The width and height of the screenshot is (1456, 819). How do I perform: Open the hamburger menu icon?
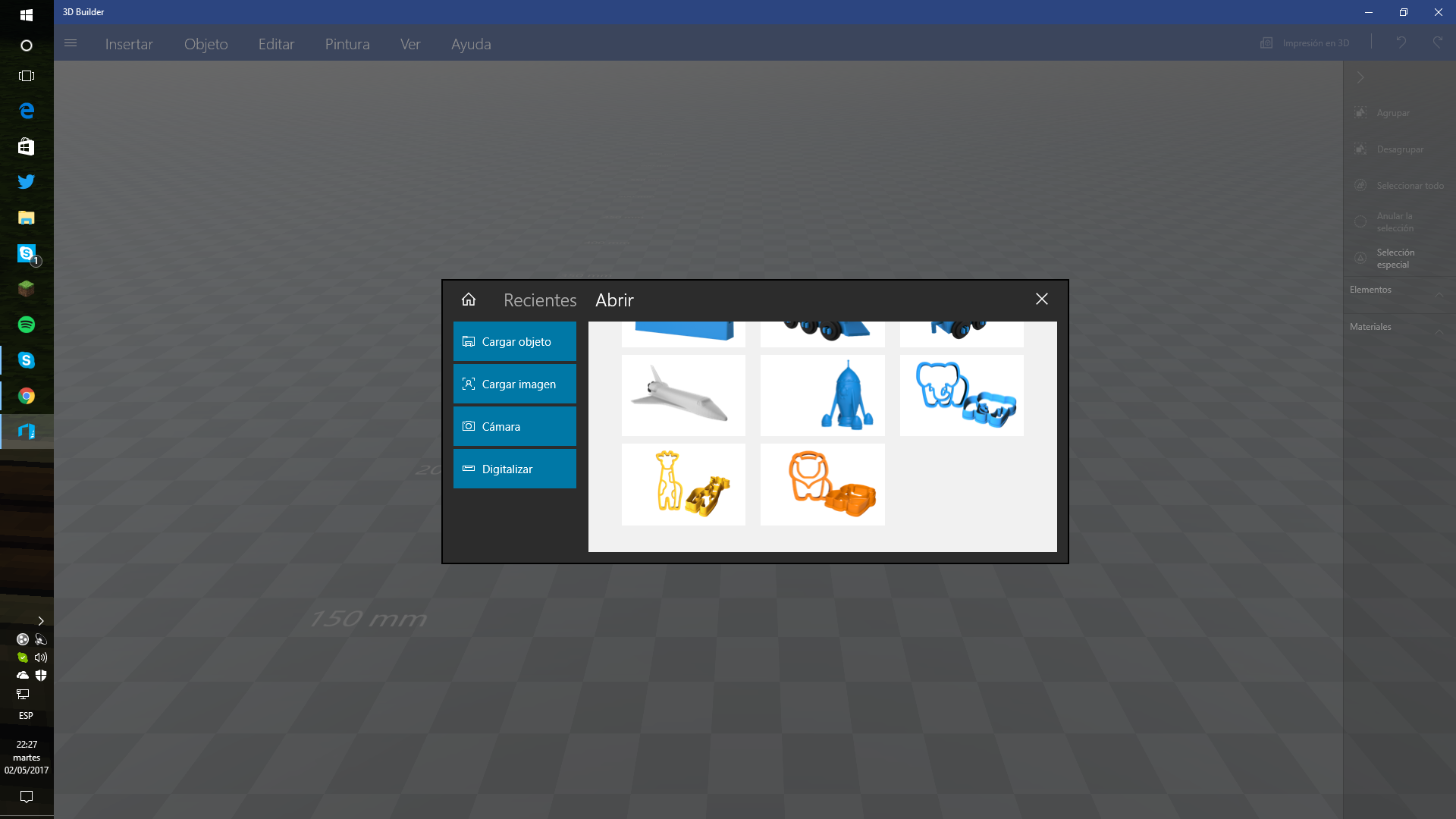tap(71, 43)
